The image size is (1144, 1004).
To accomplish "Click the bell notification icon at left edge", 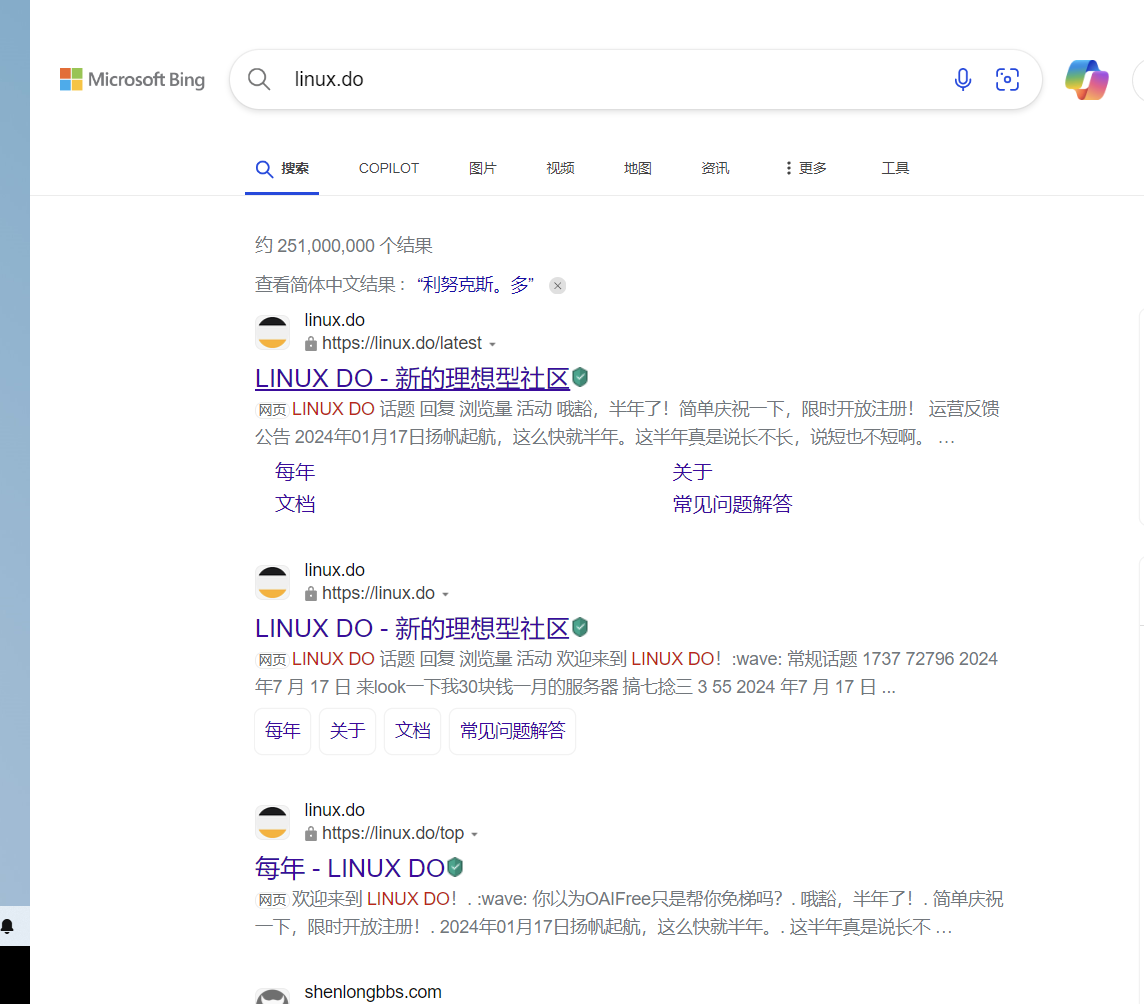I will [7, 927].
